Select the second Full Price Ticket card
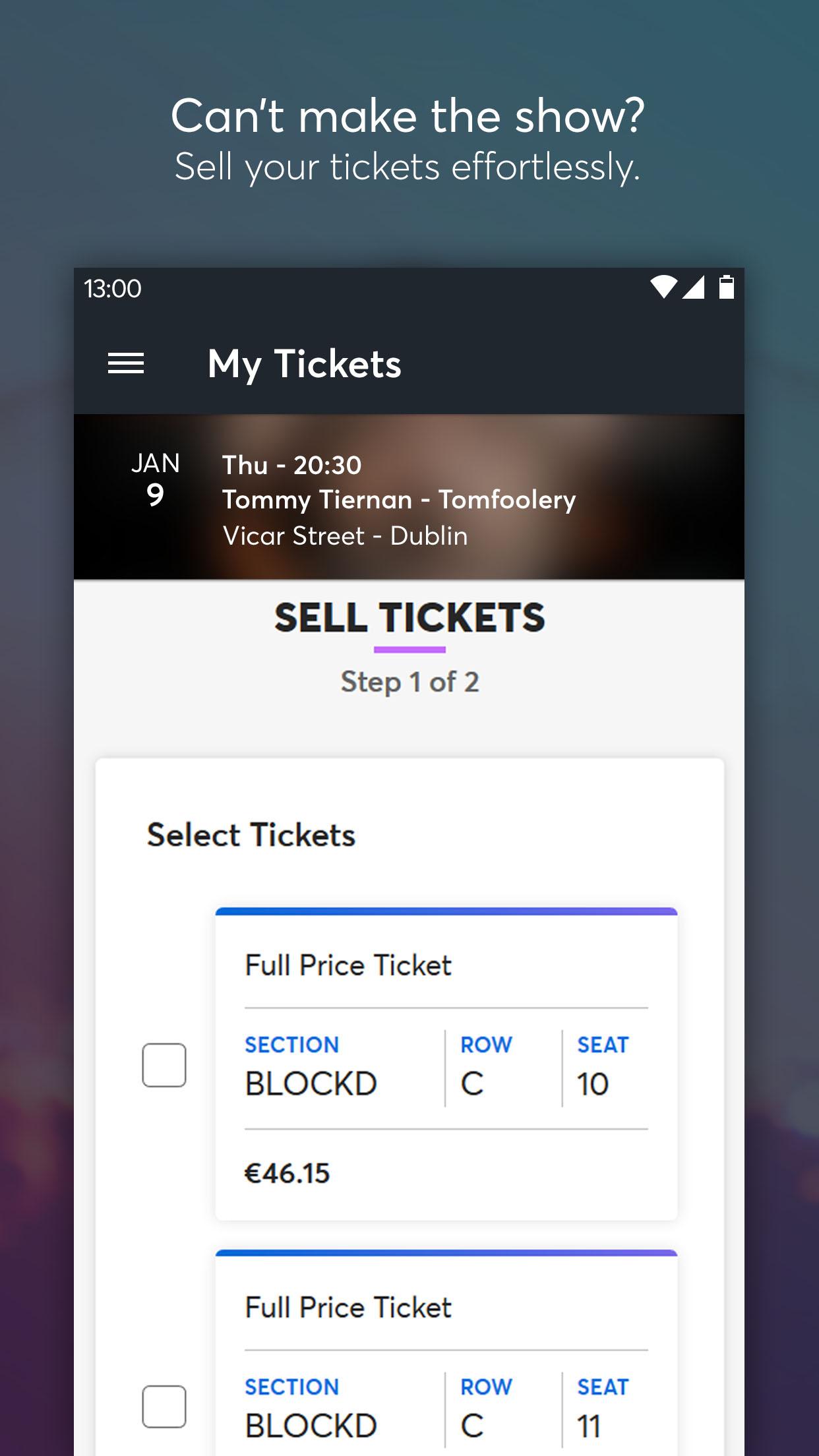This screenshot has width=819, height=1456. (x=446, y=1353)
